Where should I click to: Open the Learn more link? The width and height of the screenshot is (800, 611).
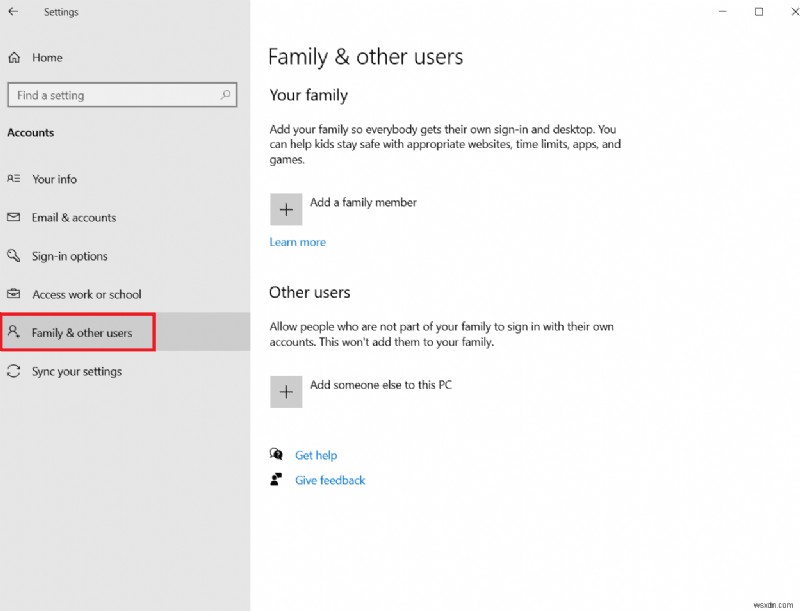point(297,241)
